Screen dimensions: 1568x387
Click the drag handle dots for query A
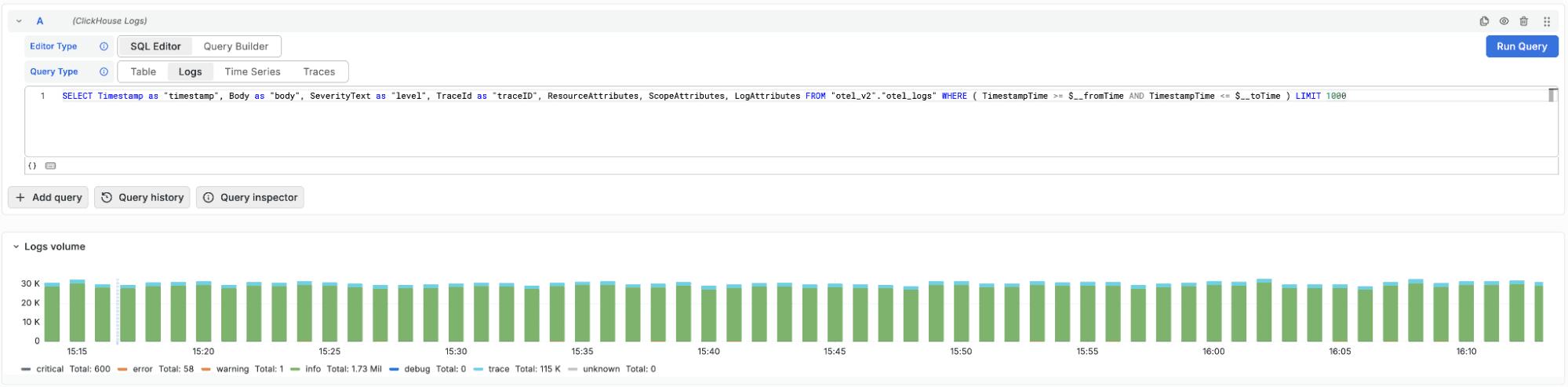(x=1547, y=21)
